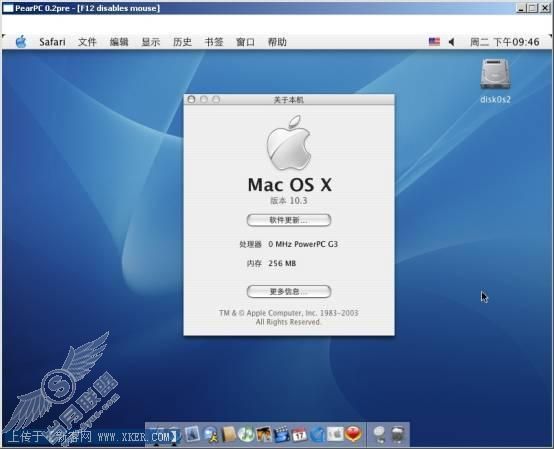554x449 pixels.
Task: Click the US flag input menu icon
Action: pyautogui.click(x=434, y=42)
